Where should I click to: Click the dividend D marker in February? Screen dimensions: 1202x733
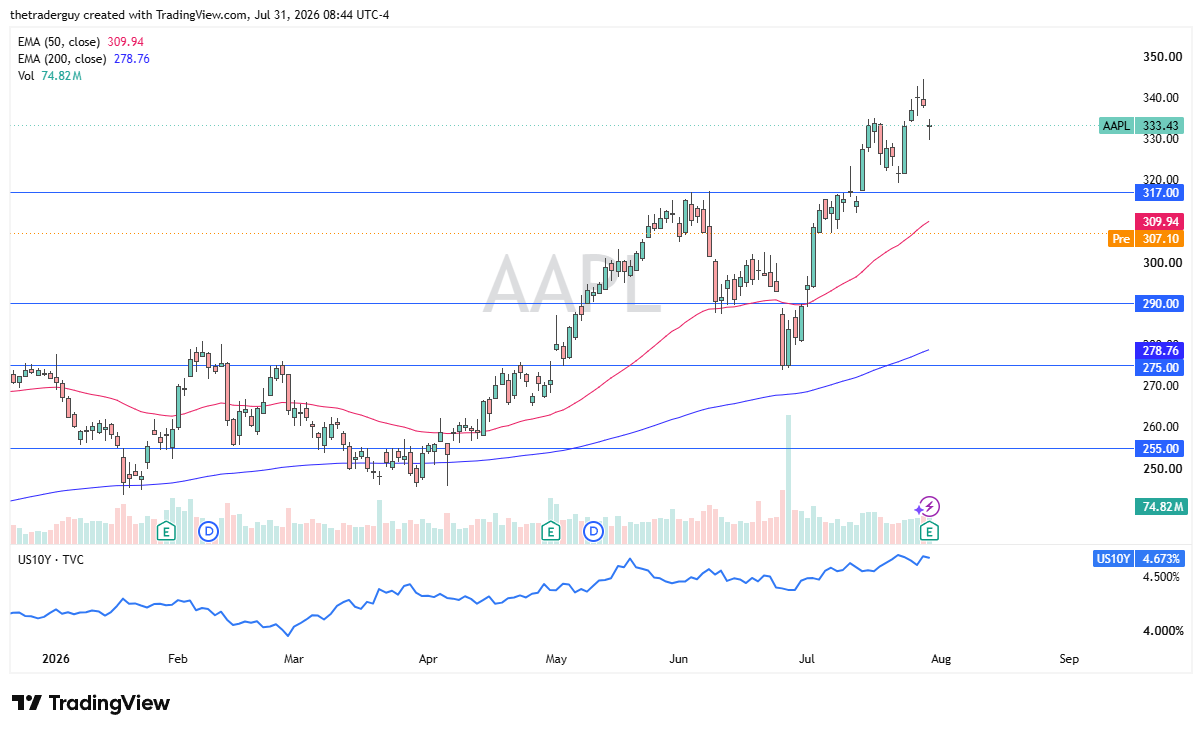(208, 531)
